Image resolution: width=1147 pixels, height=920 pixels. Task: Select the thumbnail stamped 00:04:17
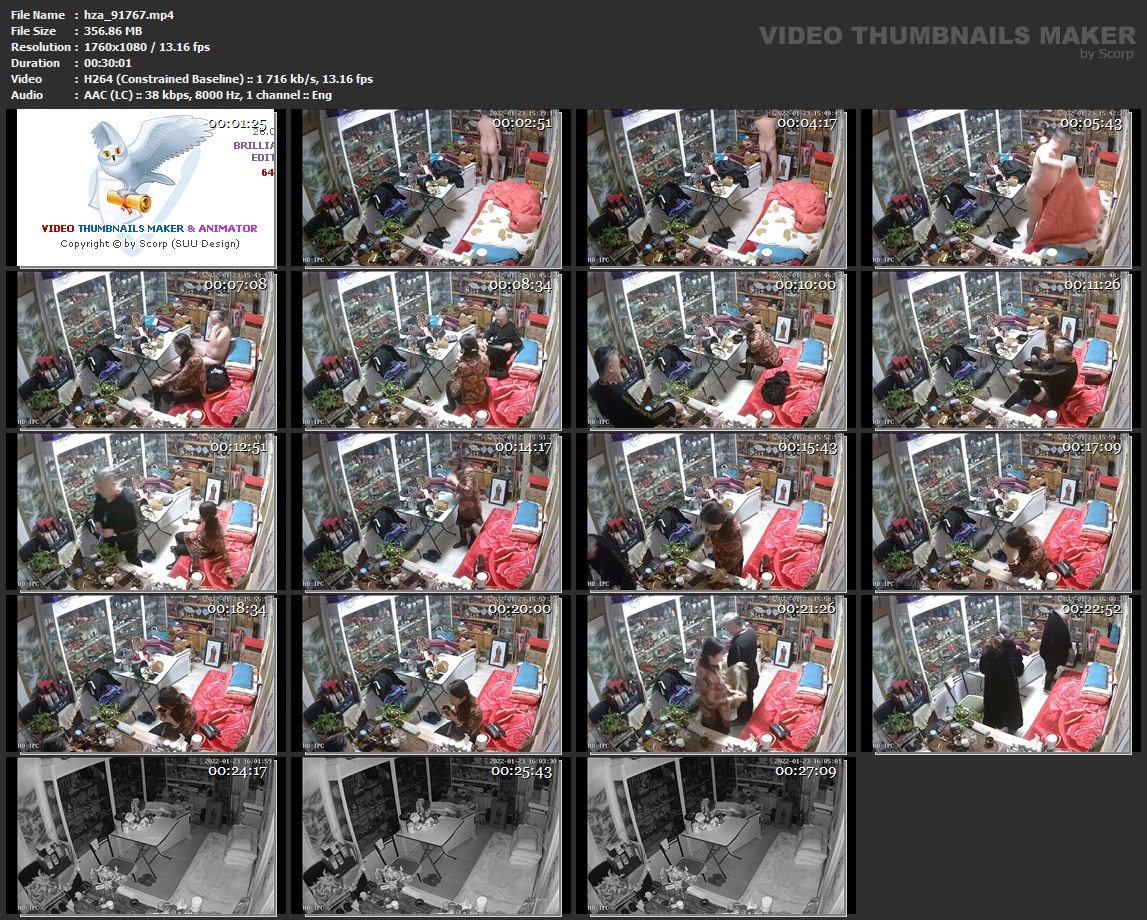[716, 188]
